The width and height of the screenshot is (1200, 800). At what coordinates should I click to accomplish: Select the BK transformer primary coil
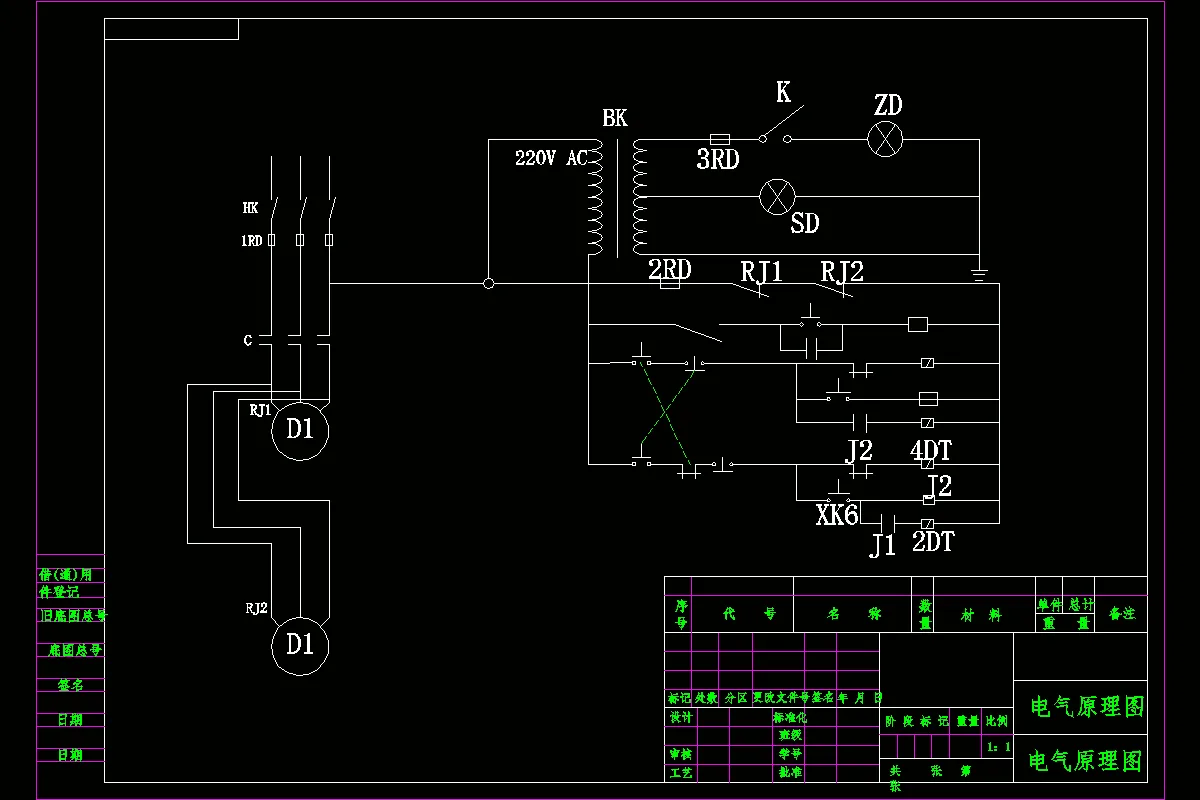coord(594,197)
